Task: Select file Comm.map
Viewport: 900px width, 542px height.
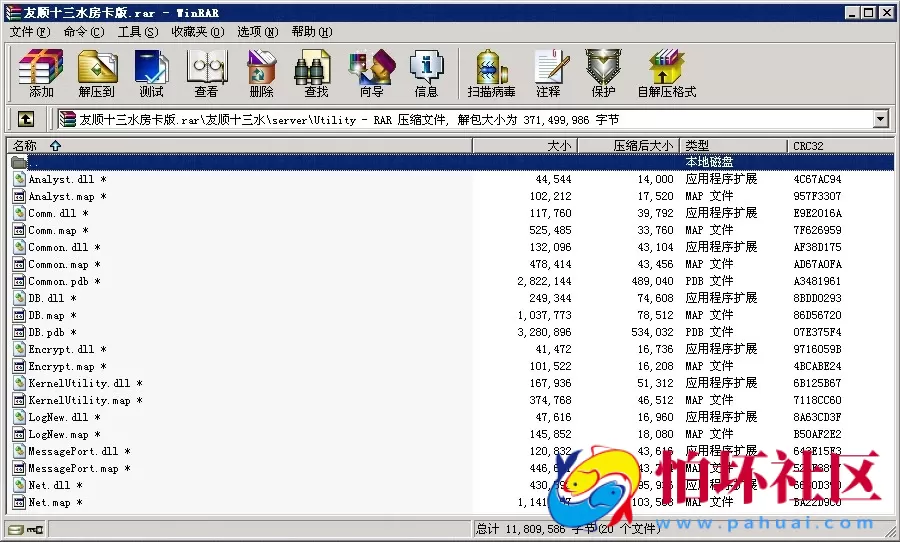Action: click(58, 230)
